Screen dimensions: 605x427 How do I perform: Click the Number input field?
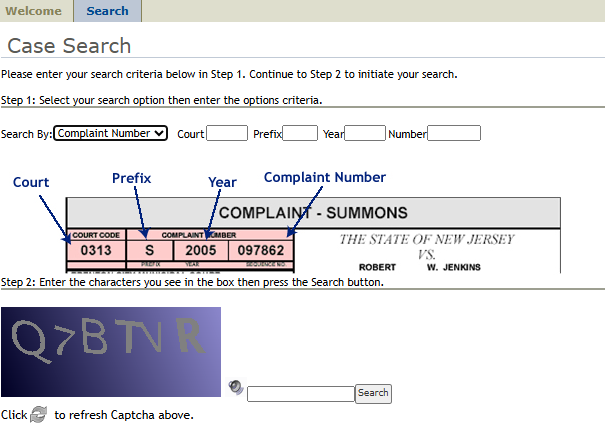click(x=454, y=133)
